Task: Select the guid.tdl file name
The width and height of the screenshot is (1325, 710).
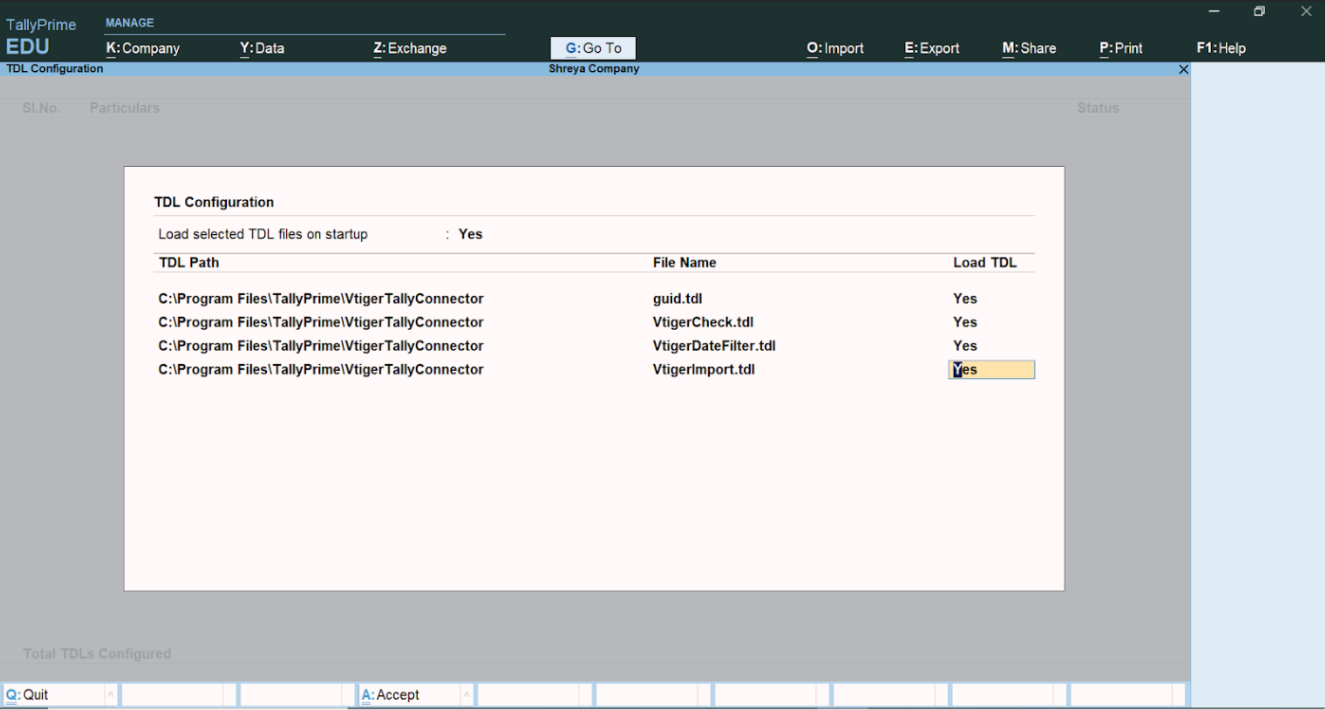Action: coord(678,299)
